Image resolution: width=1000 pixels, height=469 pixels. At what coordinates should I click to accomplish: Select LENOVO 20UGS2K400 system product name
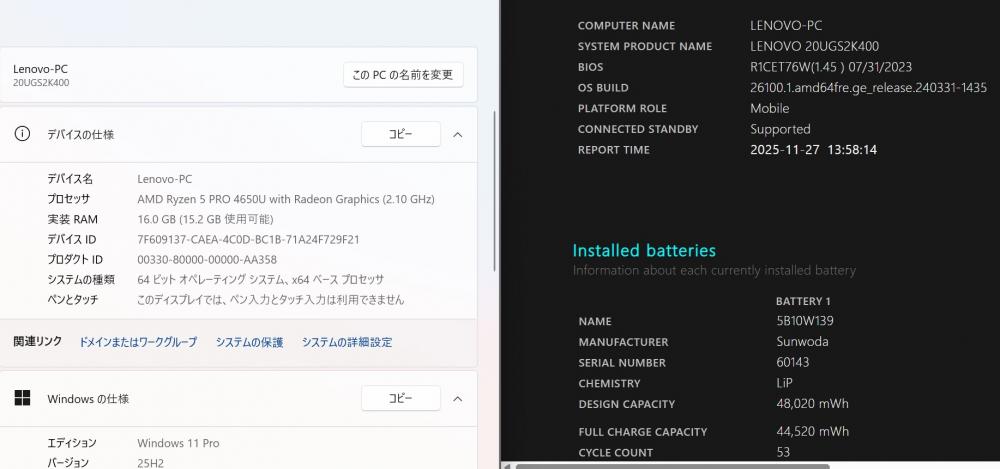814,46
